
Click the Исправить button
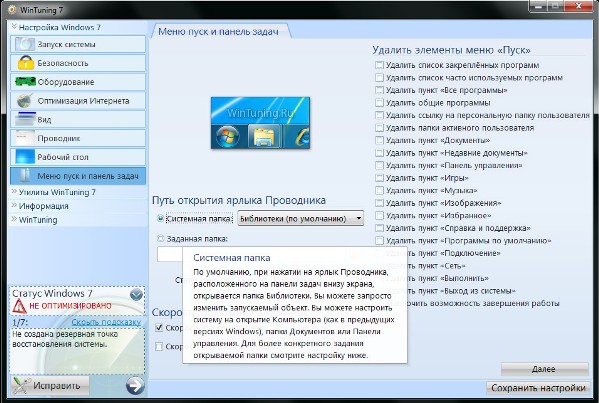[50, 385]
